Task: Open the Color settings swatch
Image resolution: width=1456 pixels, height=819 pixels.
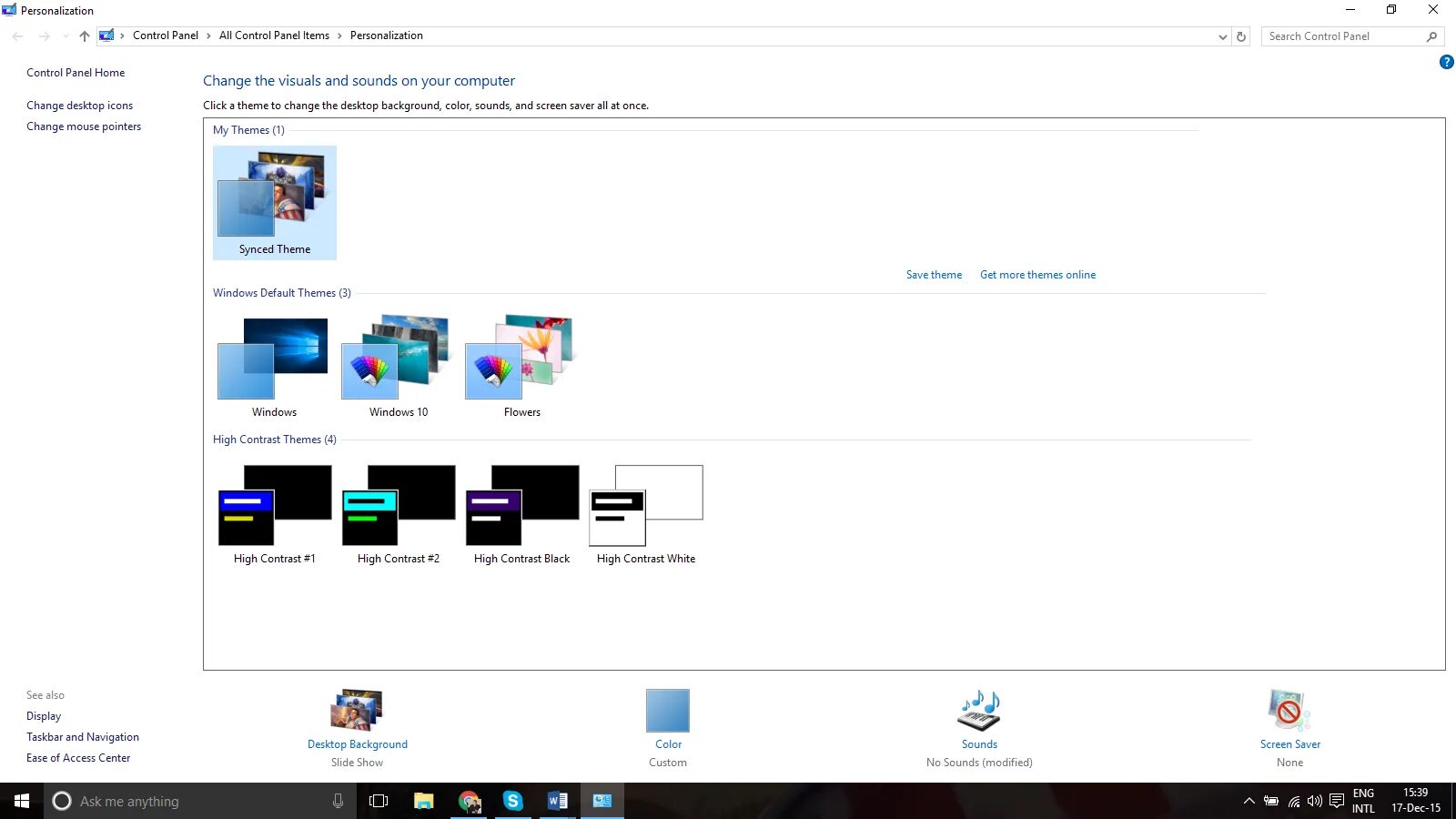Action: pyautogui.click(x=668, y=711)
